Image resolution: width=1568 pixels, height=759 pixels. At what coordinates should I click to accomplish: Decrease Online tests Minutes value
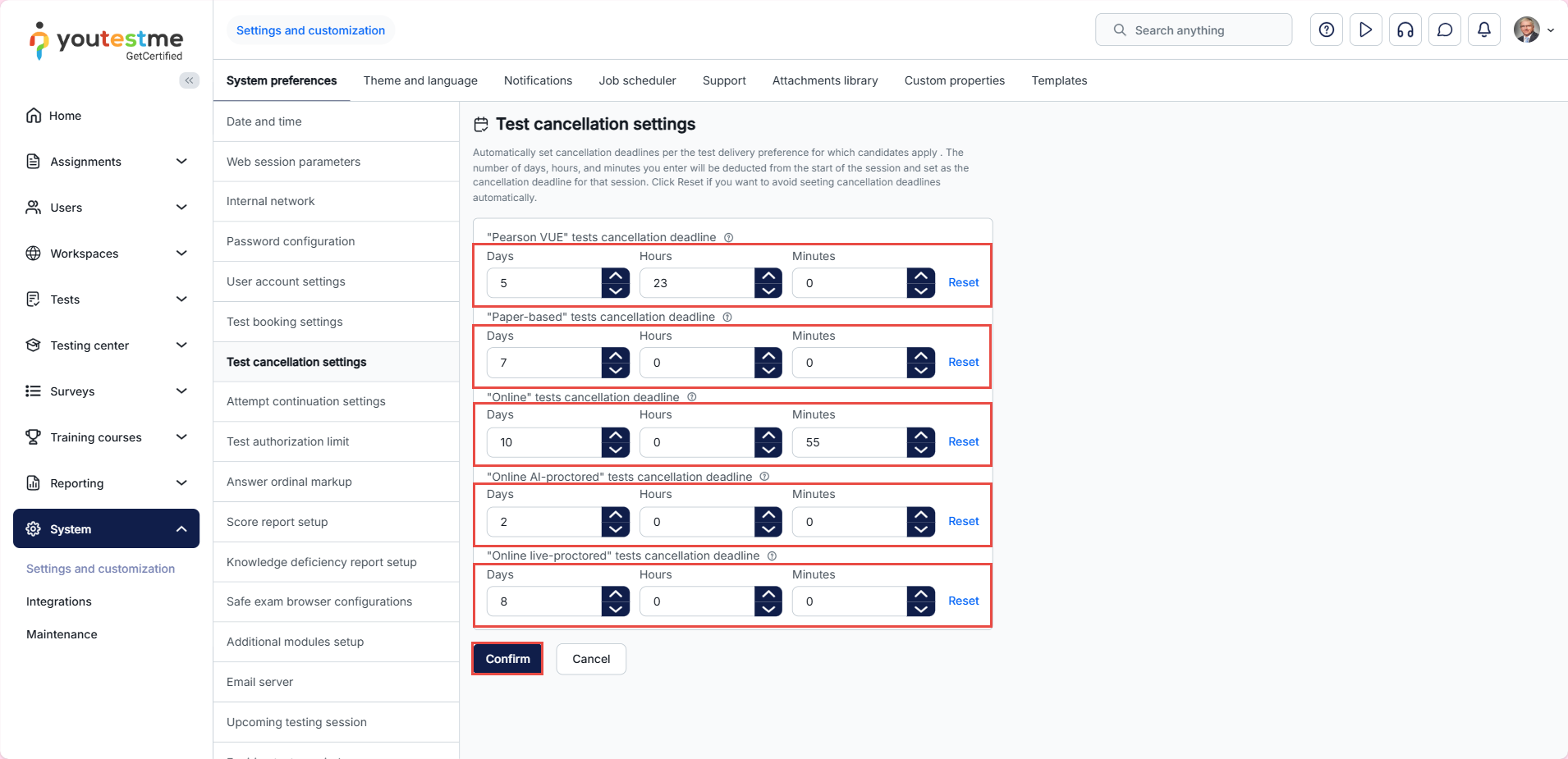coord(920,450)
